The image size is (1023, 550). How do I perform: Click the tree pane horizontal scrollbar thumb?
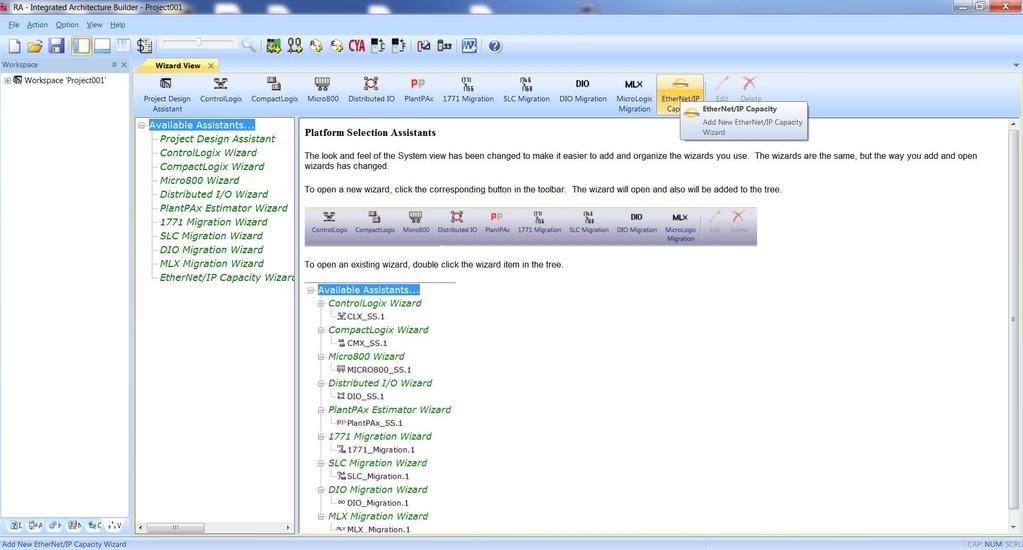[176, 527]
